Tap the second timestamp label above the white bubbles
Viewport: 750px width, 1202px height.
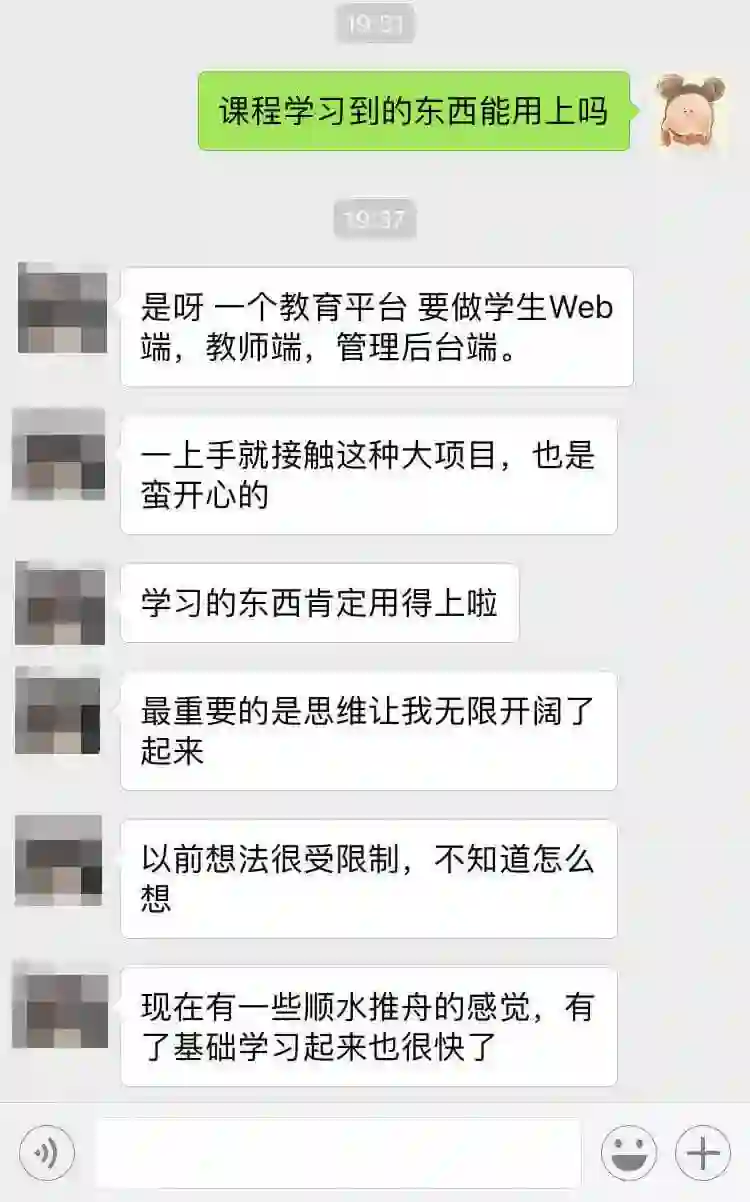(x=374, y=218)
